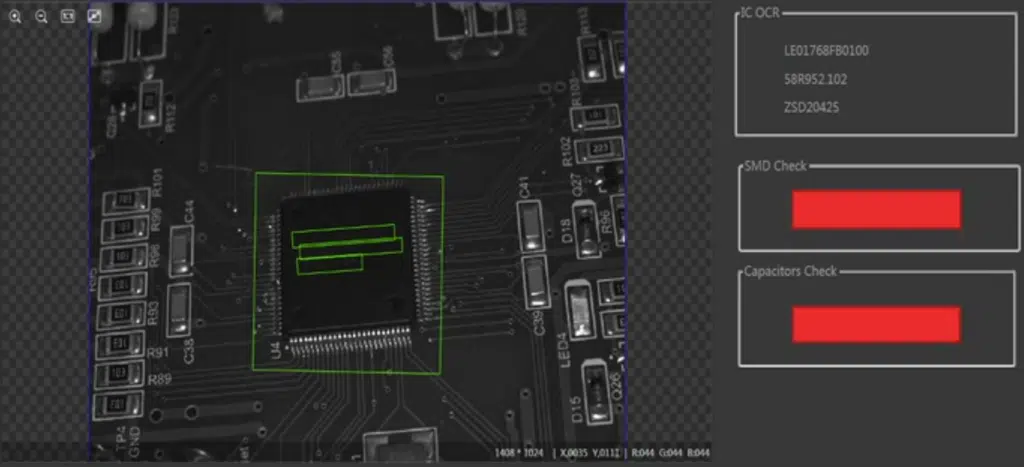Click the Capacitors Check panel label
1024x467 pixels.
click(x=790, y=271)
